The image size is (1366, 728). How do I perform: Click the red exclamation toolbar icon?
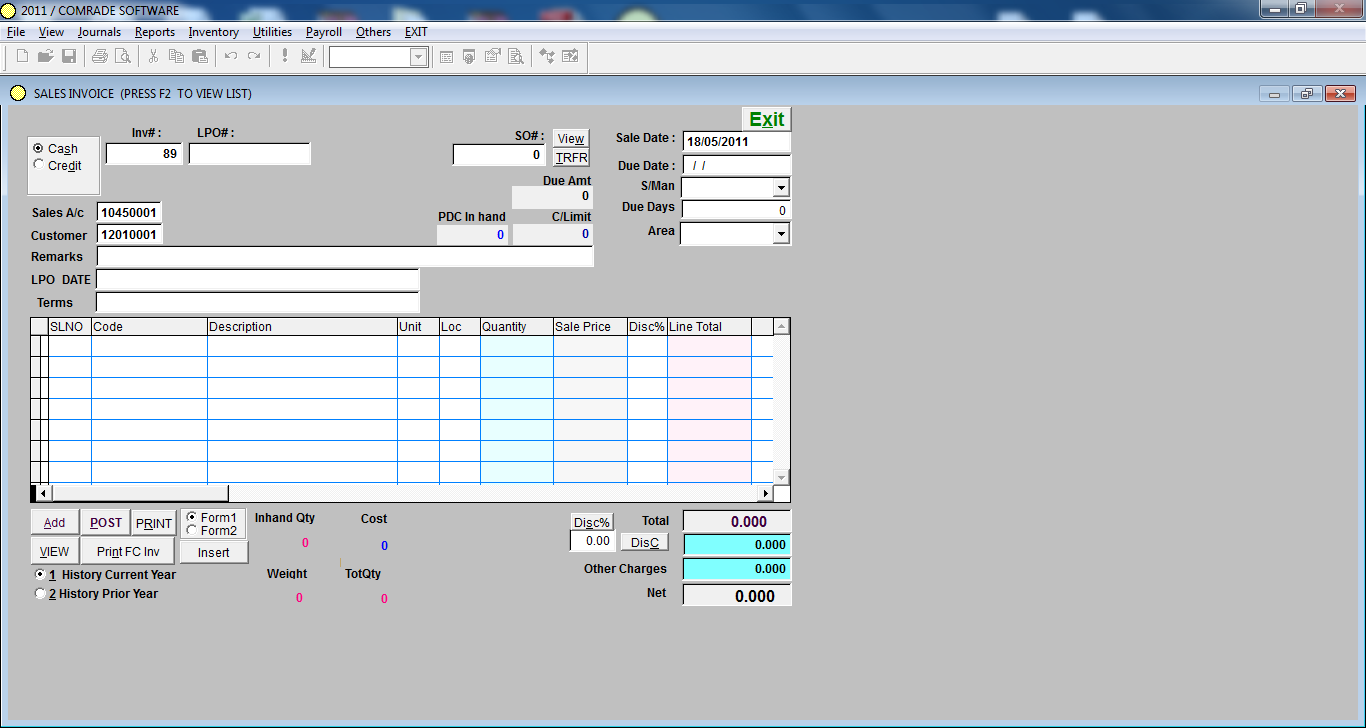[284, 56]
